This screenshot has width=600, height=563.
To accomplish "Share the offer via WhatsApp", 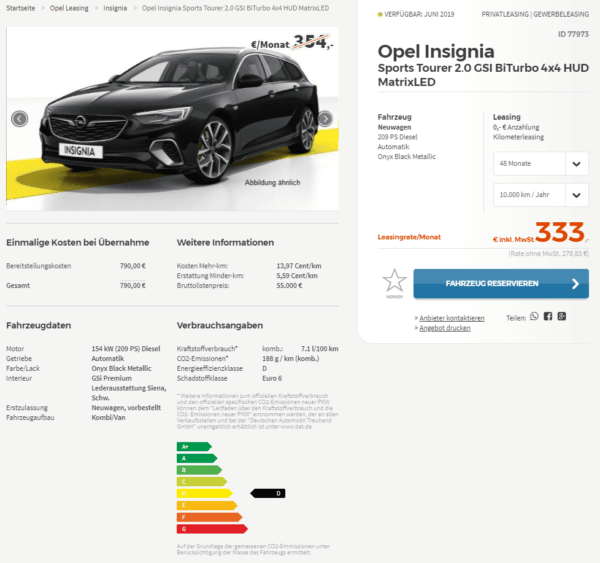I will point(534,317).
